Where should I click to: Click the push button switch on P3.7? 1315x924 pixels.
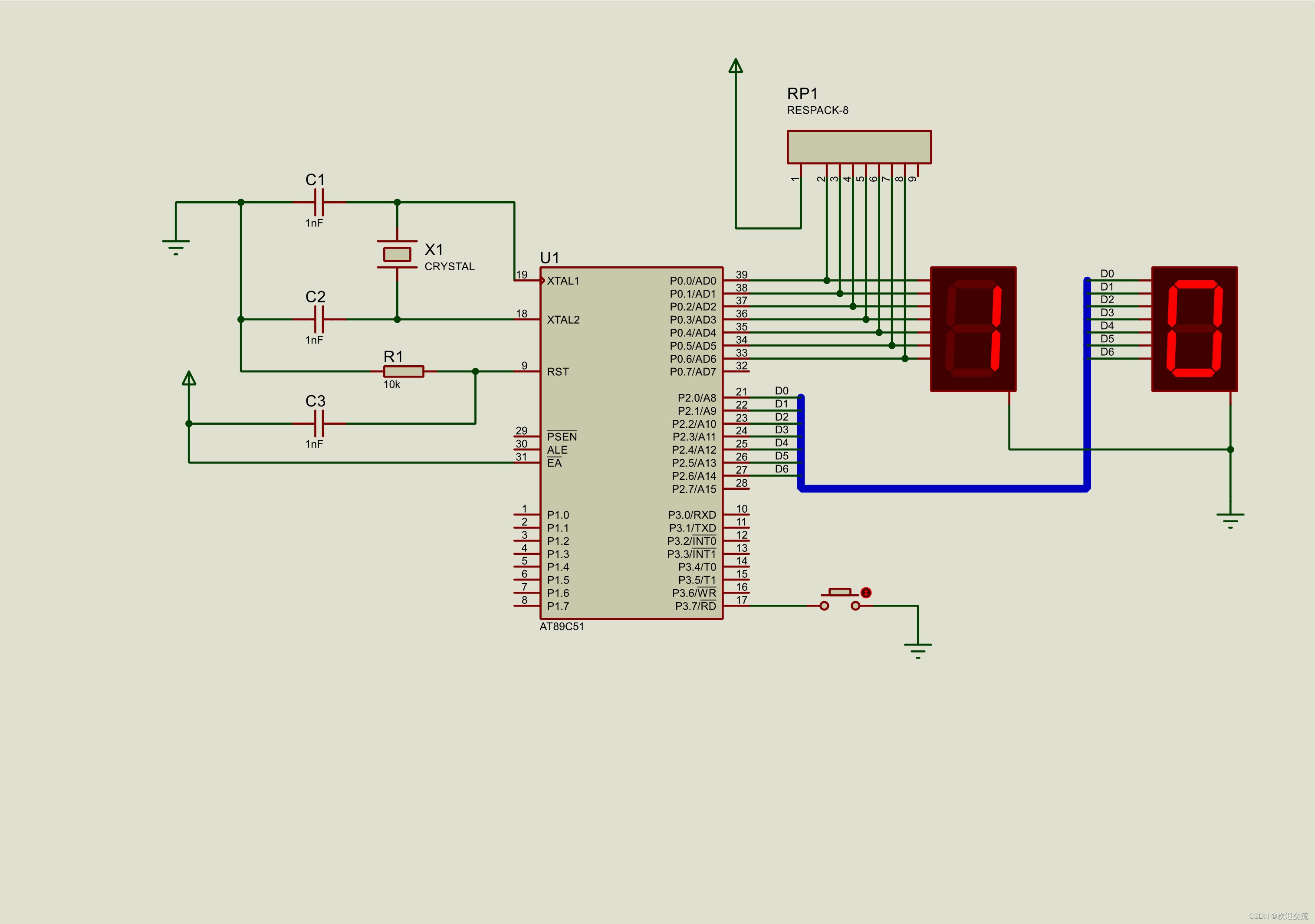[x=840, y=600]
